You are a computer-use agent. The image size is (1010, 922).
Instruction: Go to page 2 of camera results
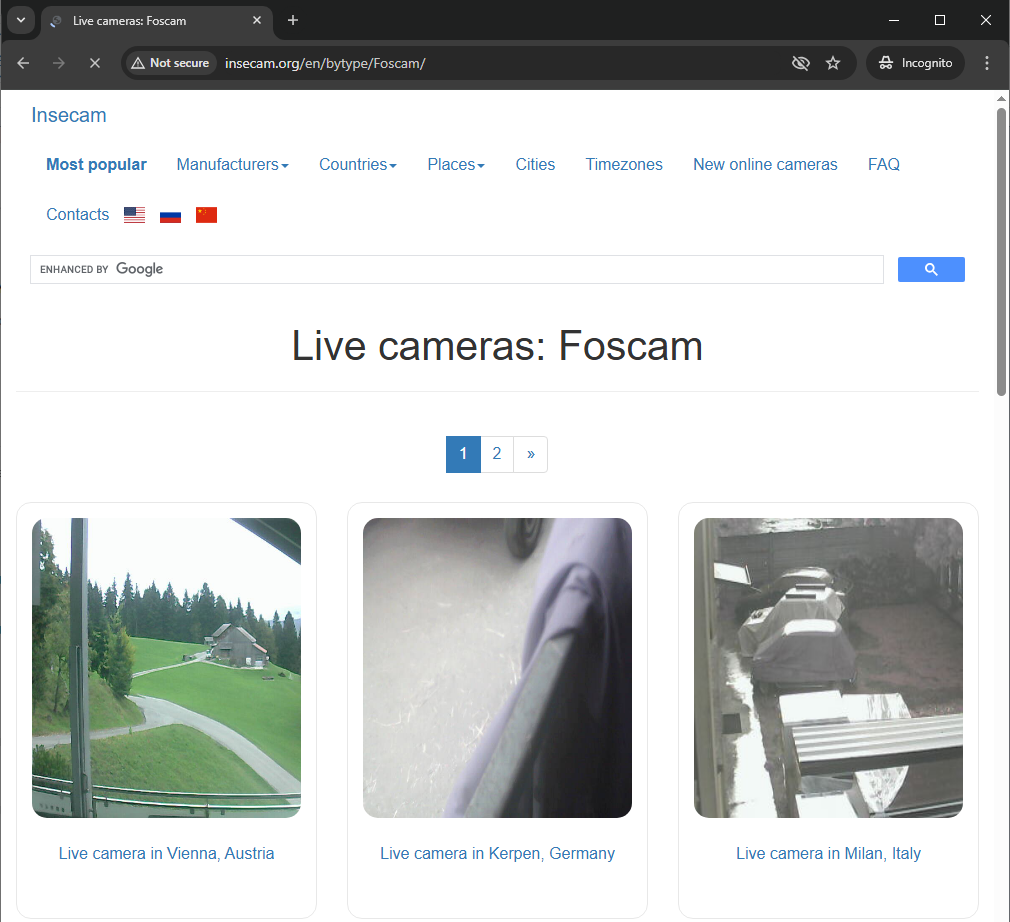(496, 454)
